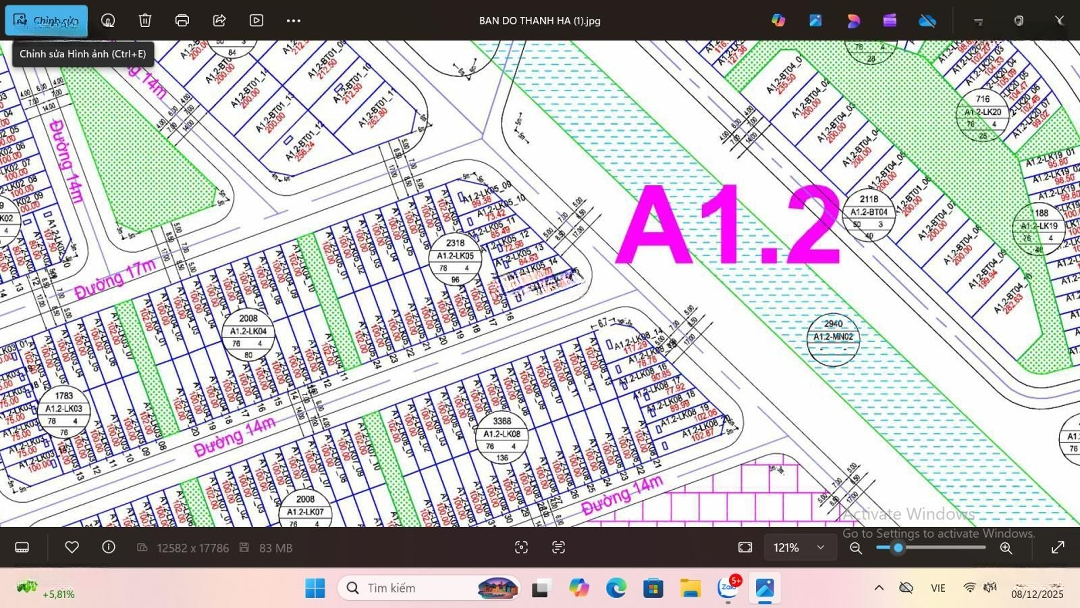Click the delete trash can icon
The height and width of the screenshot is (608, 1080).
[x=145, y=20]
